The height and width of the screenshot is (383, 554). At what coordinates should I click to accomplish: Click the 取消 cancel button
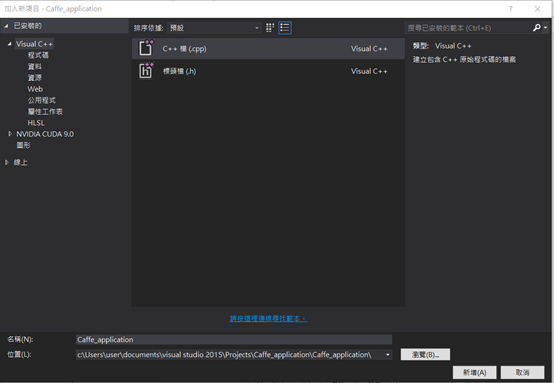click(x=522, y=372)
